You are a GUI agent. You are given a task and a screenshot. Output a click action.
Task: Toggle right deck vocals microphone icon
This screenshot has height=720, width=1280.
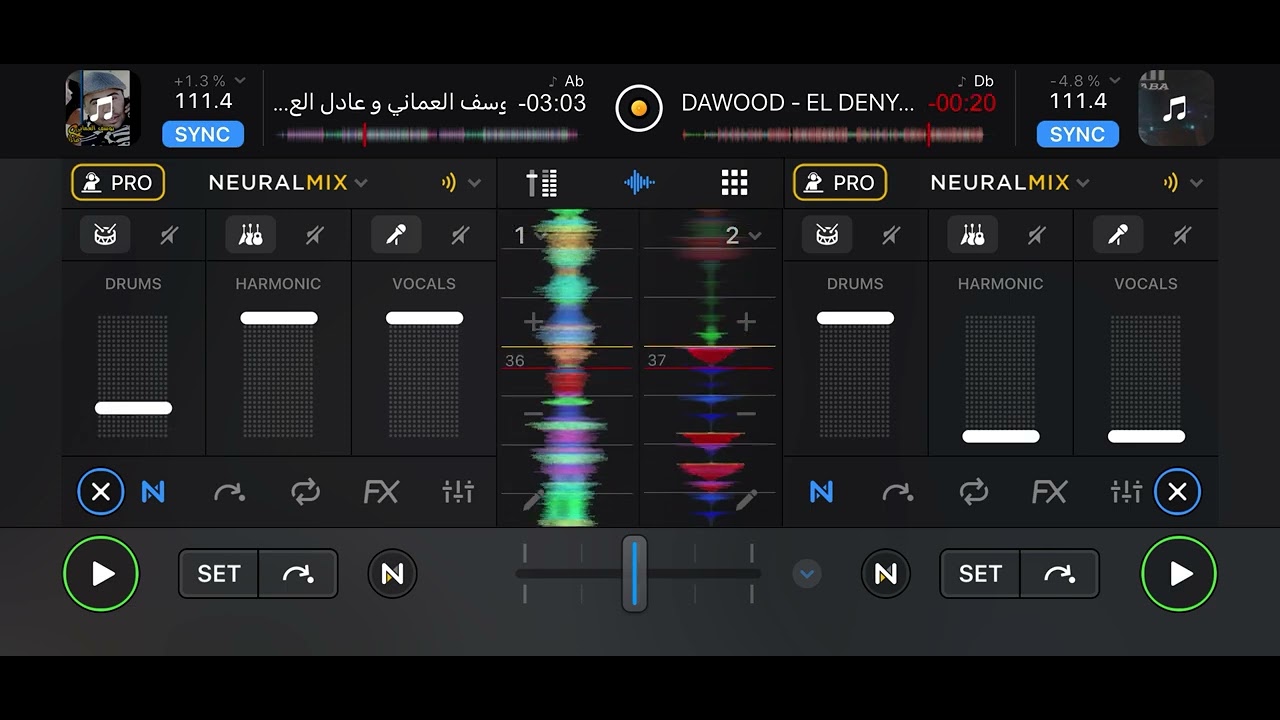coord(1118,235)
